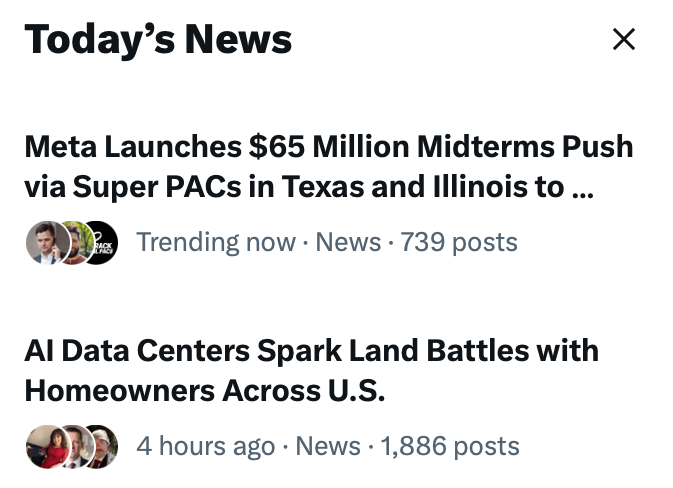Click the News tag beside "Trending now"
The image size is (673, 488).
click(348, 242)
